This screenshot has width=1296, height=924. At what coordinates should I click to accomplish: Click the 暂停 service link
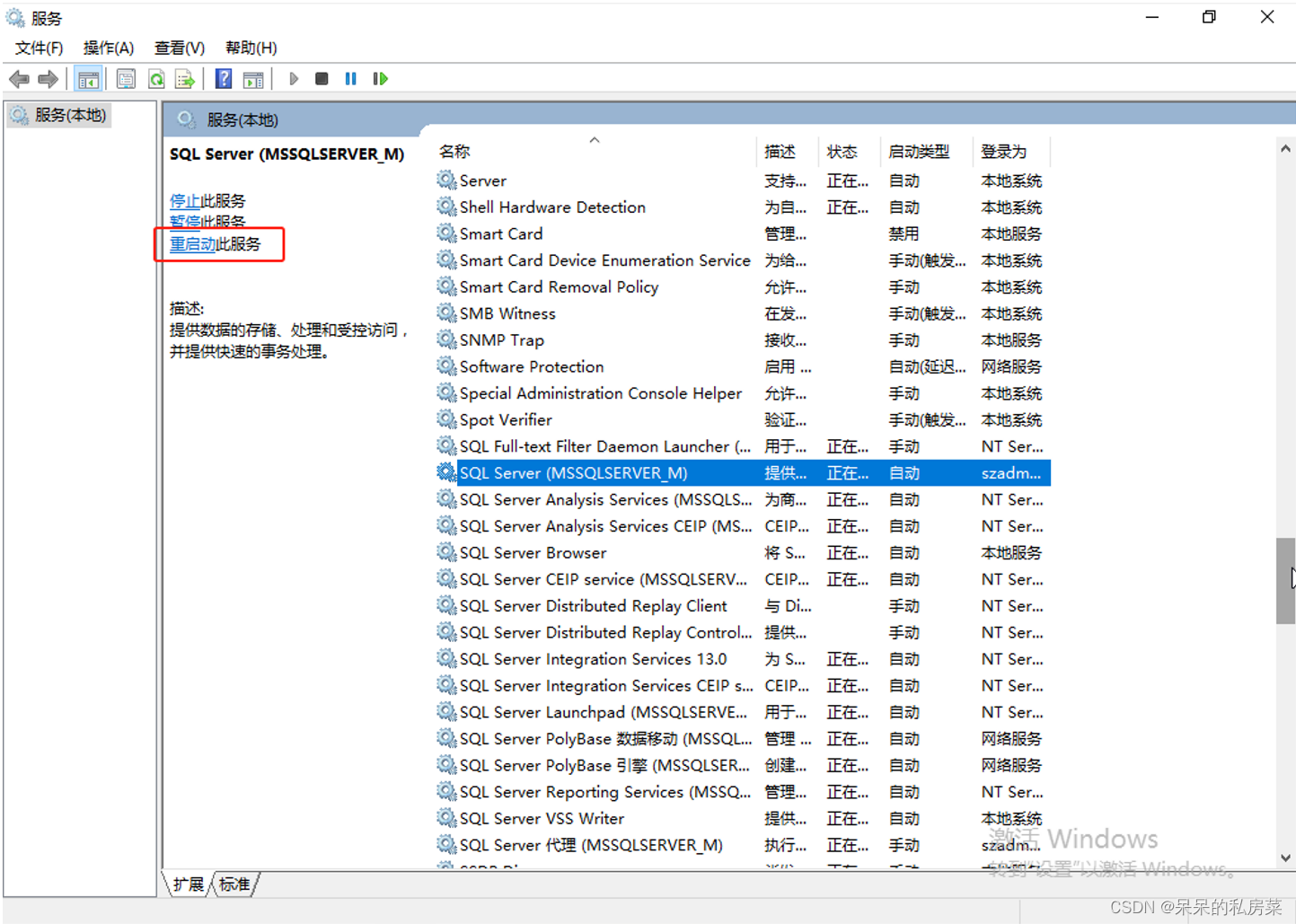click(x=185, y=222)
